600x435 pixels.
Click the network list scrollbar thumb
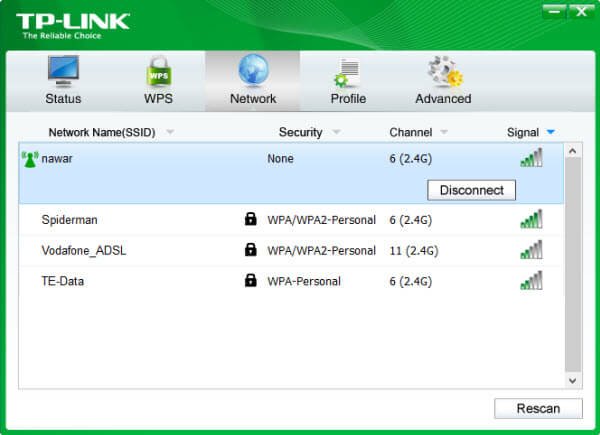click(573, 265)
